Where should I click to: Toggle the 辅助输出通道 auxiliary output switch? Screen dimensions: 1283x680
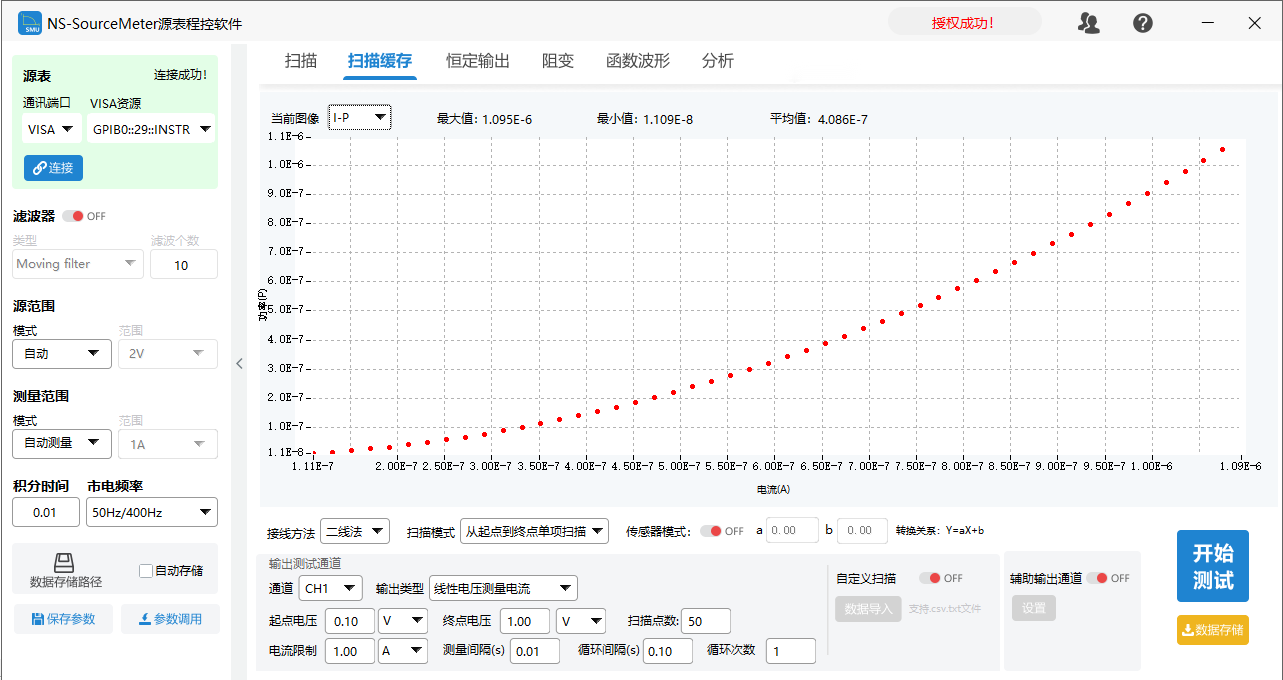(1097, 578)
